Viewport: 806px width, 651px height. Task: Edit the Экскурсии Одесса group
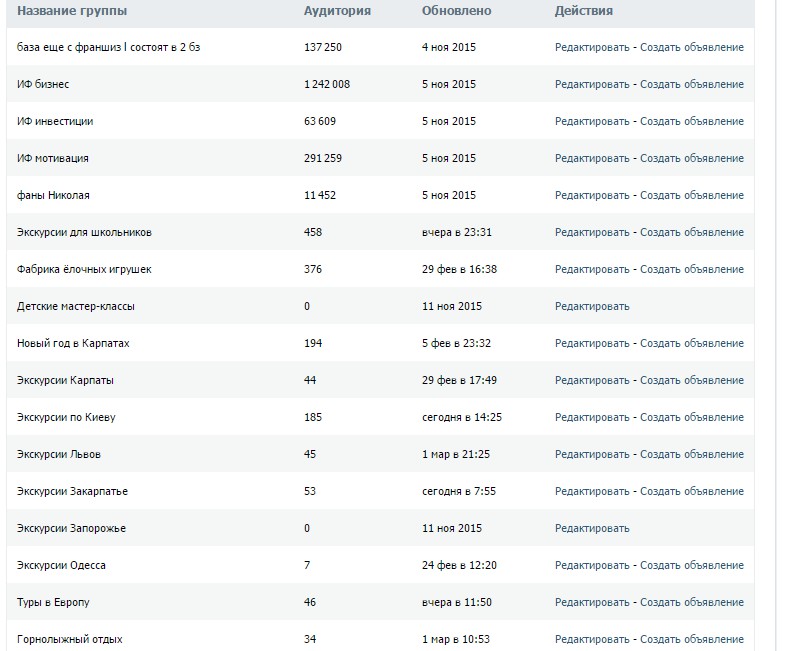[x=592, y=565]
